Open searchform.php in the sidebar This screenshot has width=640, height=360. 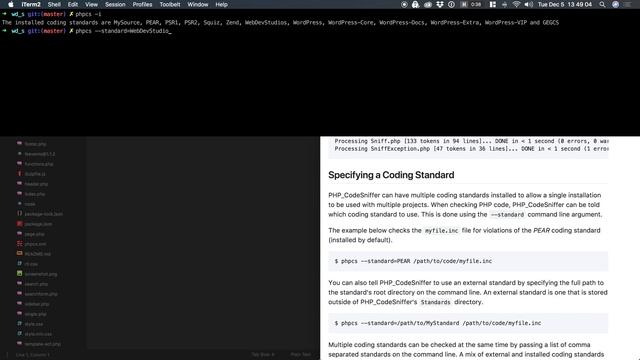[x=41, y=294]
